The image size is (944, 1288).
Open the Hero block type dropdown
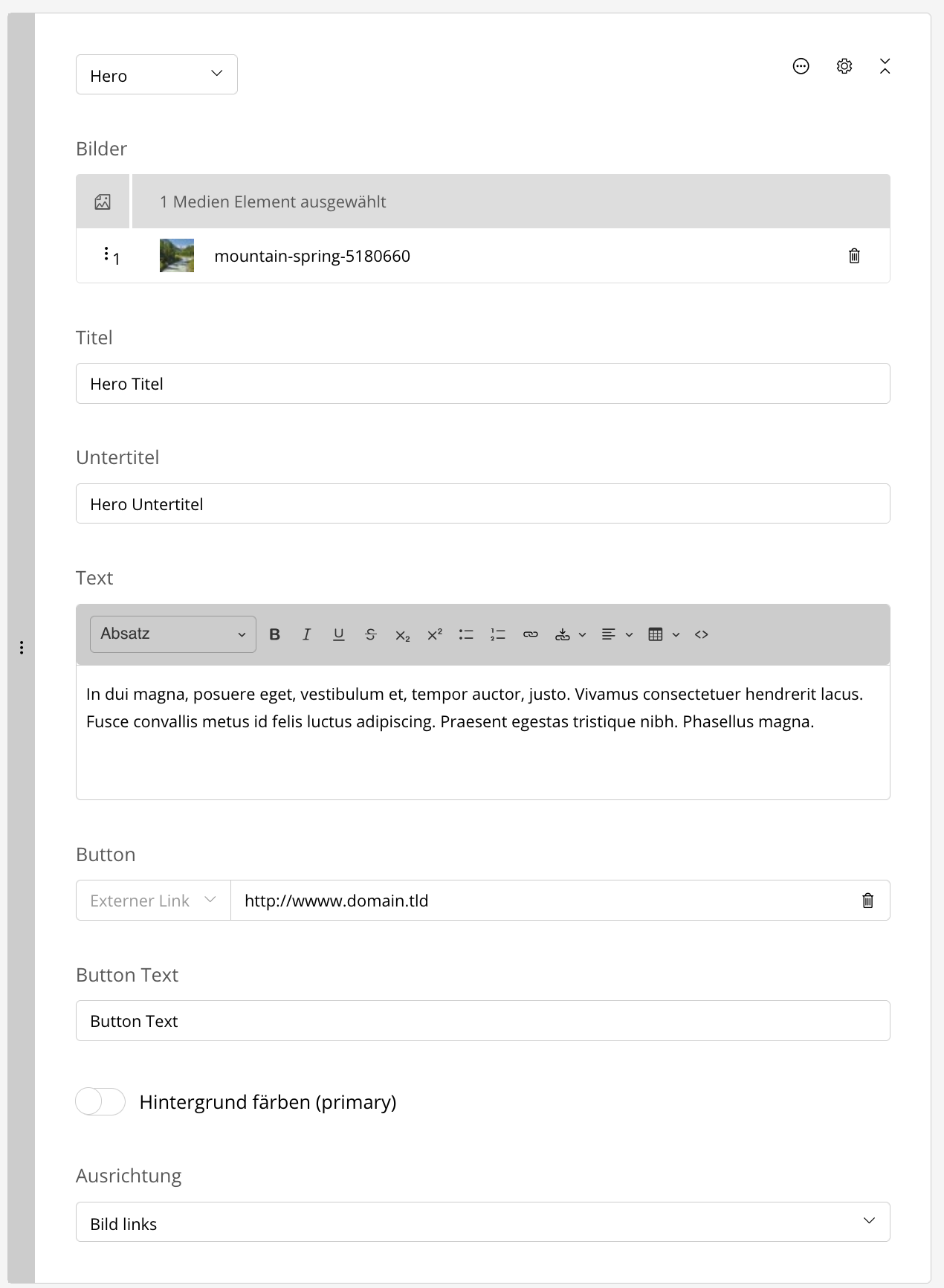(x=157, y=74)
